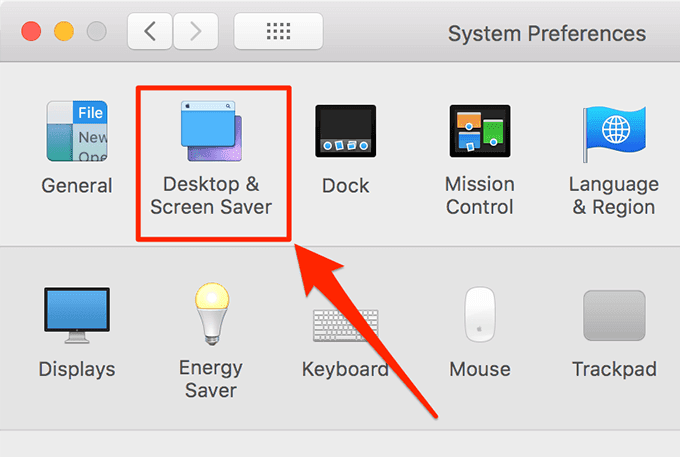
Task: Click the "Language & Region" text label
Action: click(x=614, y=196)
